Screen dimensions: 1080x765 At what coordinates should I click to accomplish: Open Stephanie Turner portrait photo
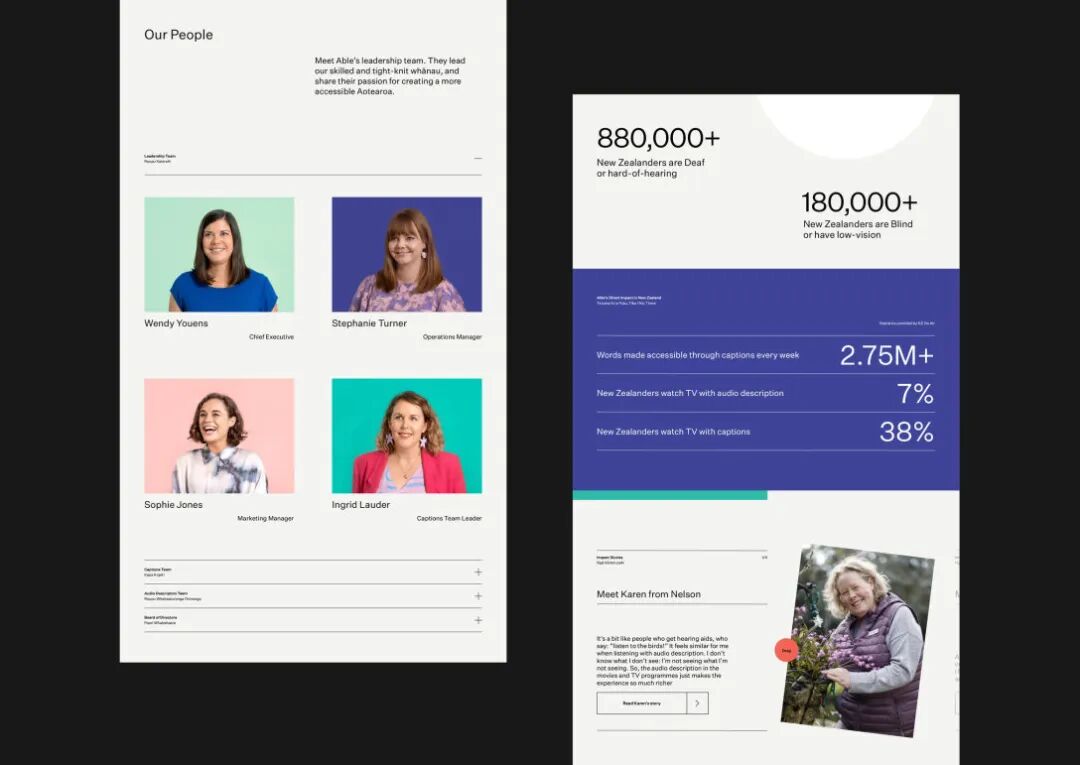[x=407, y=255]
